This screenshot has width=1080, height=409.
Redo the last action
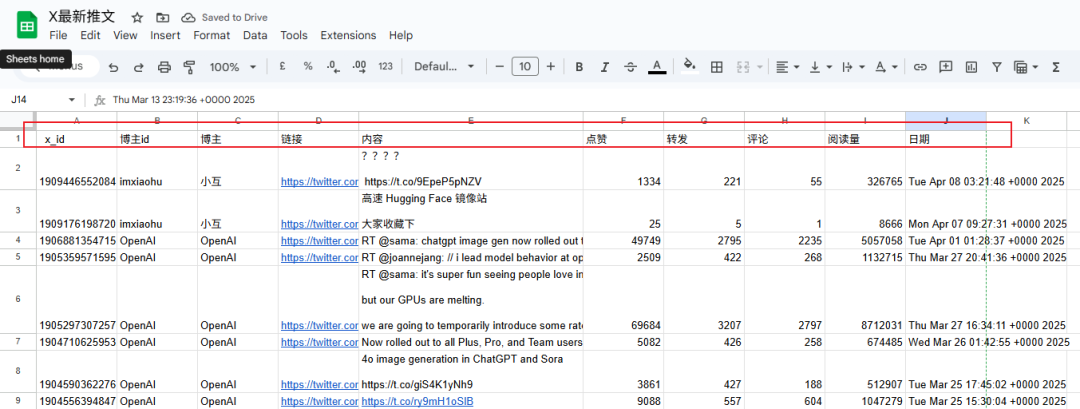(138, 67)
